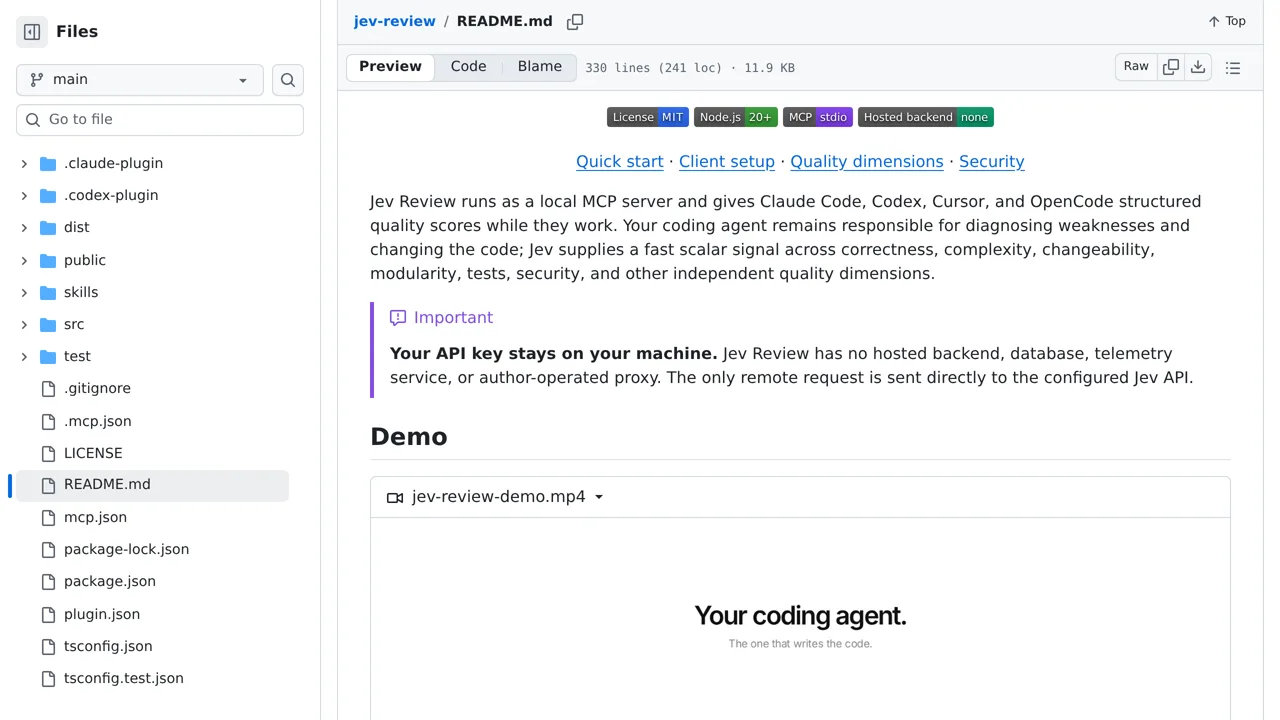Viewport: 1280px width, 720px height.
Task: Copy raw file contents icon
Action: [1171, 67]
